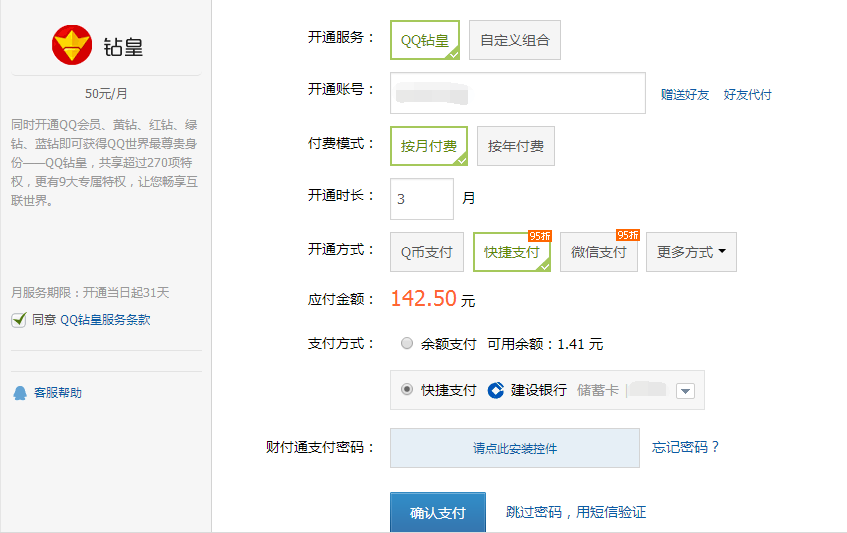Click the 建设银行 bank logo icon
The width and height of the screenshot is (847, 533).
(495, 390)
